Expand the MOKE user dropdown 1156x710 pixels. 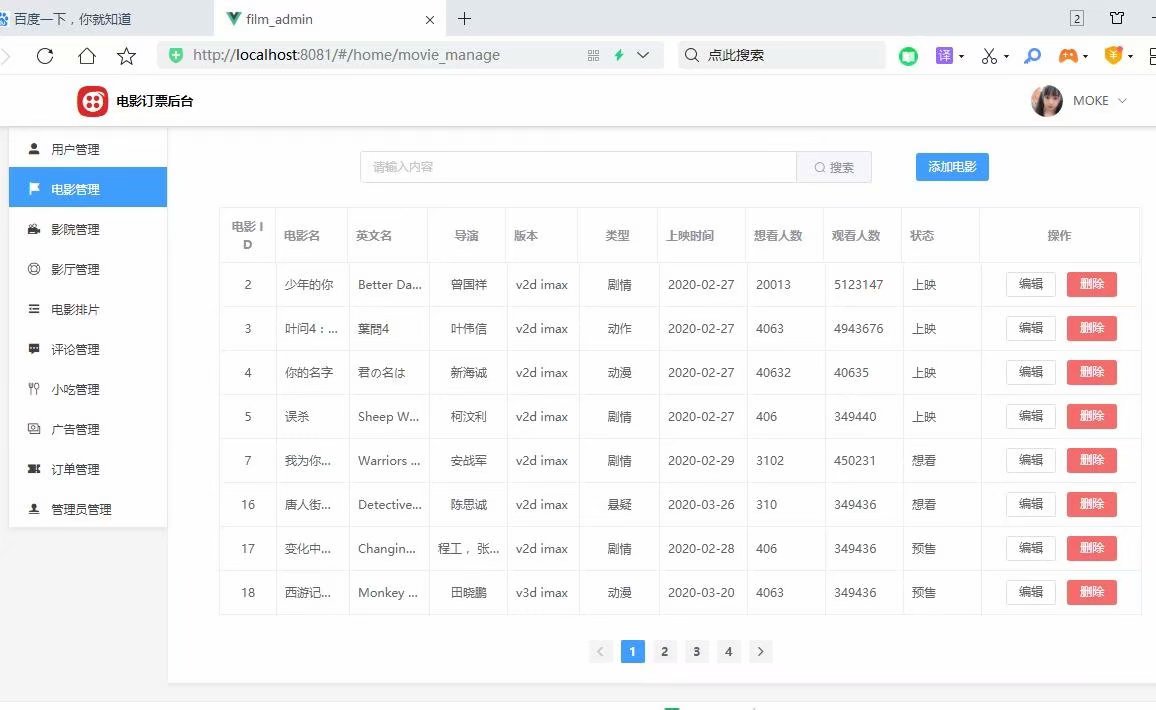tap(1122, 101)
